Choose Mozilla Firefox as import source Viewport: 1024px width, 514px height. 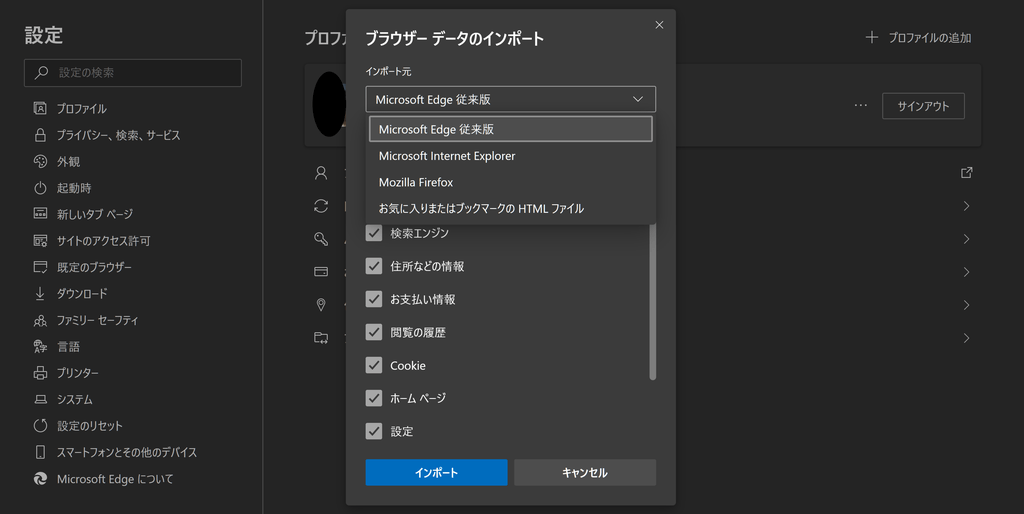tap(511, 182)
